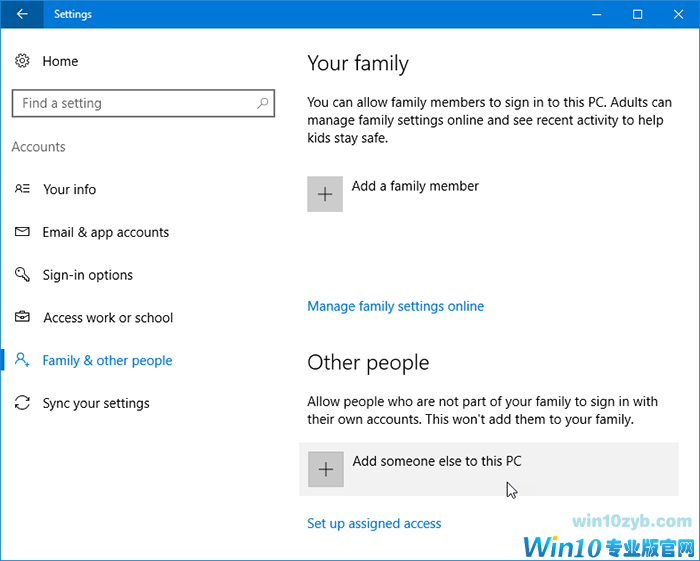Click the magnifier icon in the search box
700x561 pixels.
click(263, 103)
